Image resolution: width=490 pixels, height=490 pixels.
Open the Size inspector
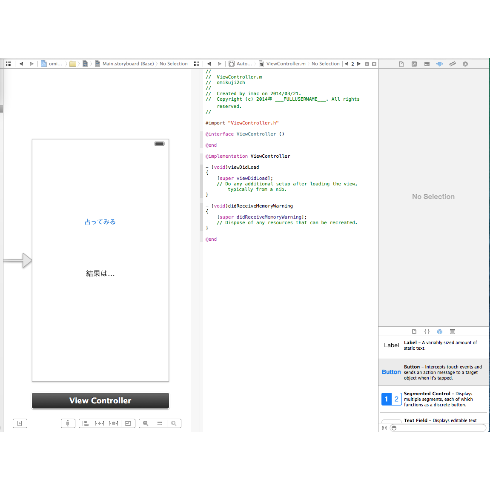(452, 64)
